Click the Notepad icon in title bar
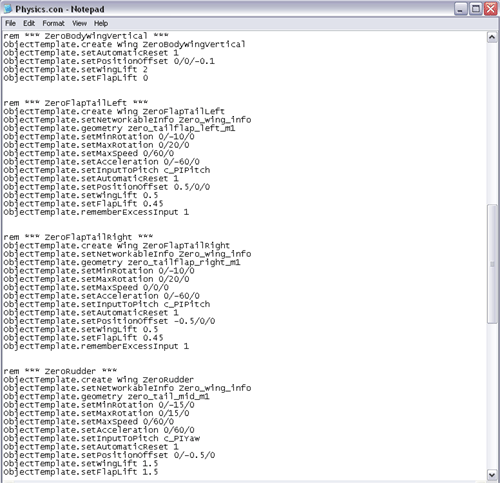This screenshot has height=483, width=500. coord(7,9)
